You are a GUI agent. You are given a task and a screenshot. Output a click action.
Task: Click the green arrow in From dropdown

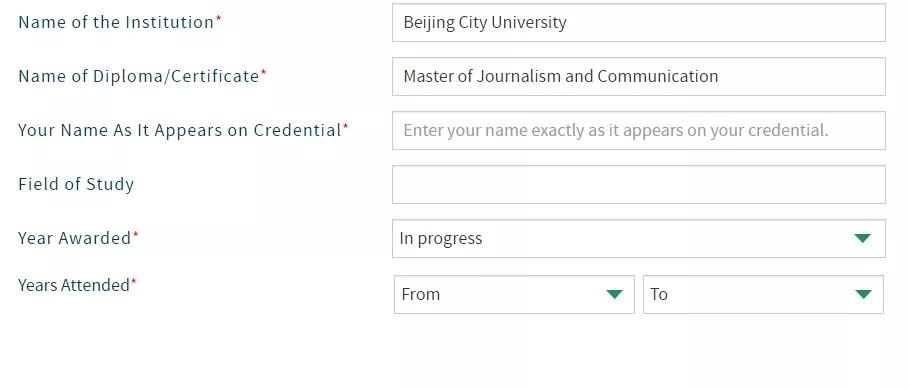click(615, 295)
